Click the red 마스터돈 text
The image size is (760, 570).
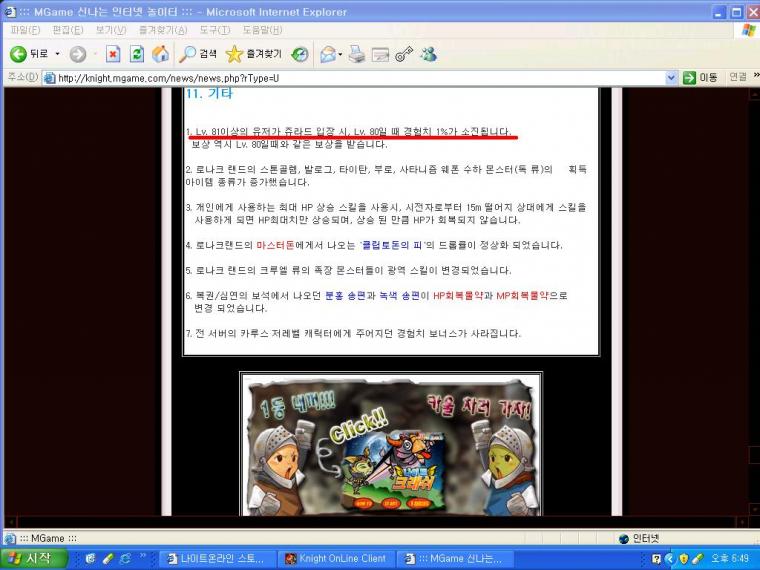point(275,245)
